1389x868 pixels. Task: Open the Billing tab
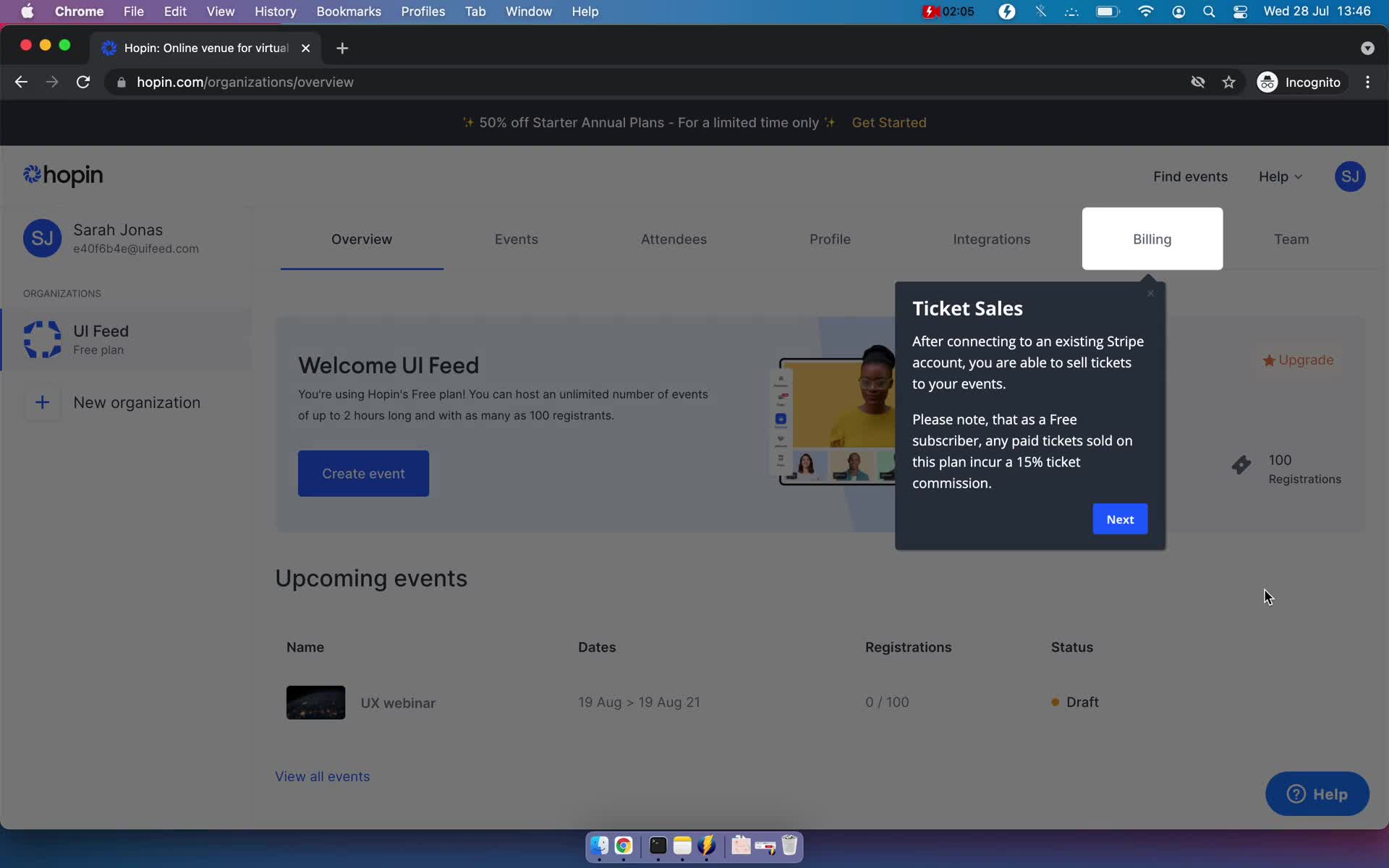pos(1152,239)
